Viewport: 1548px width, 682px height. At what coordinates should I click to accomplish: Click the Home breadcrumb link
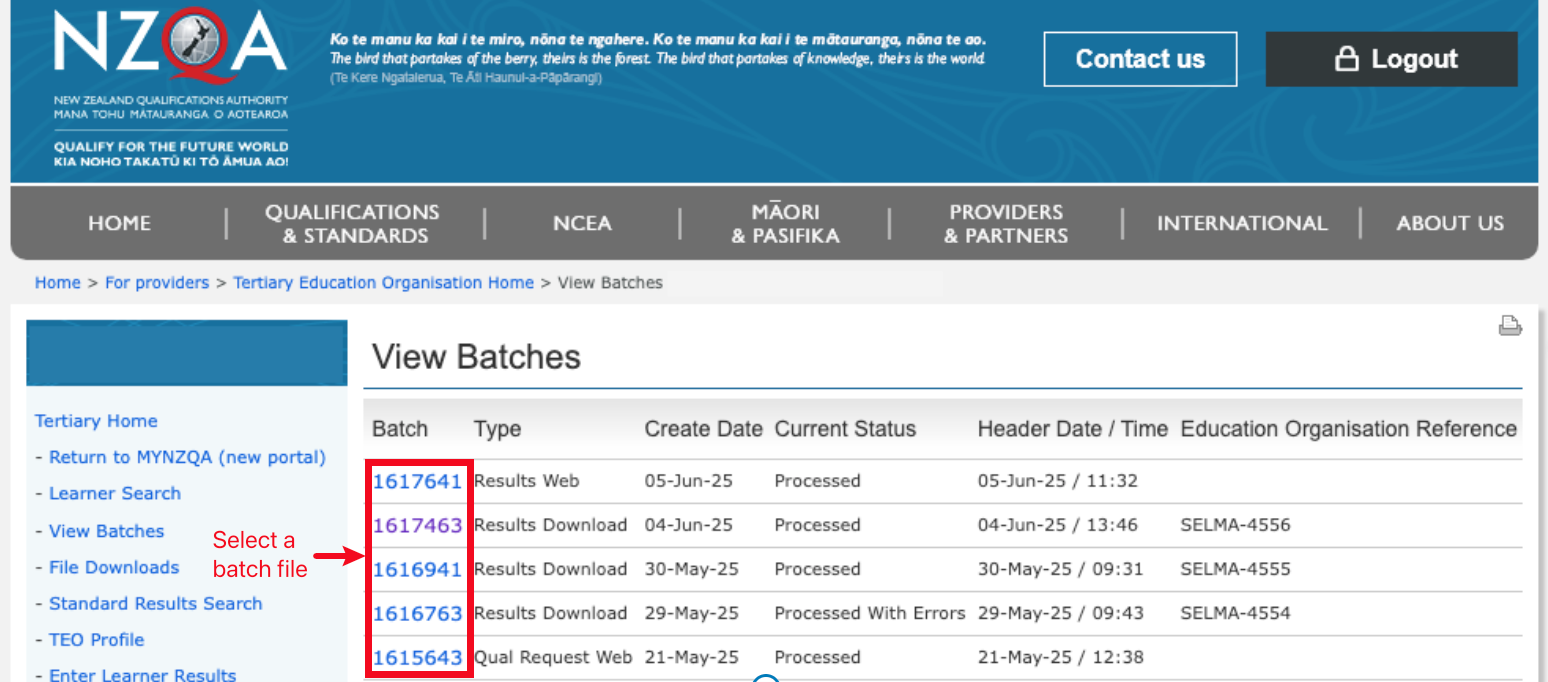pyautogui.click(x=57, y=283)
